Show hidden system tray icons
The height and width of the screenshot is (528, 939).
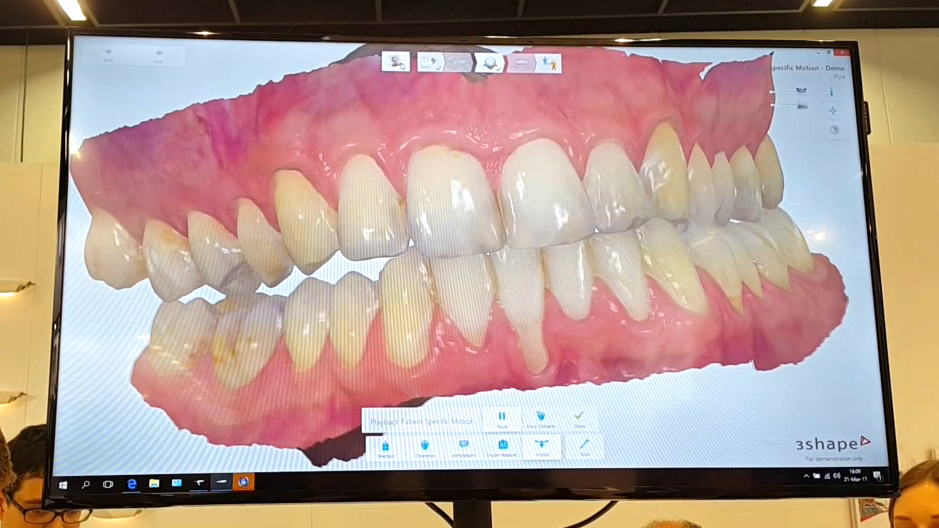[806, 476]
